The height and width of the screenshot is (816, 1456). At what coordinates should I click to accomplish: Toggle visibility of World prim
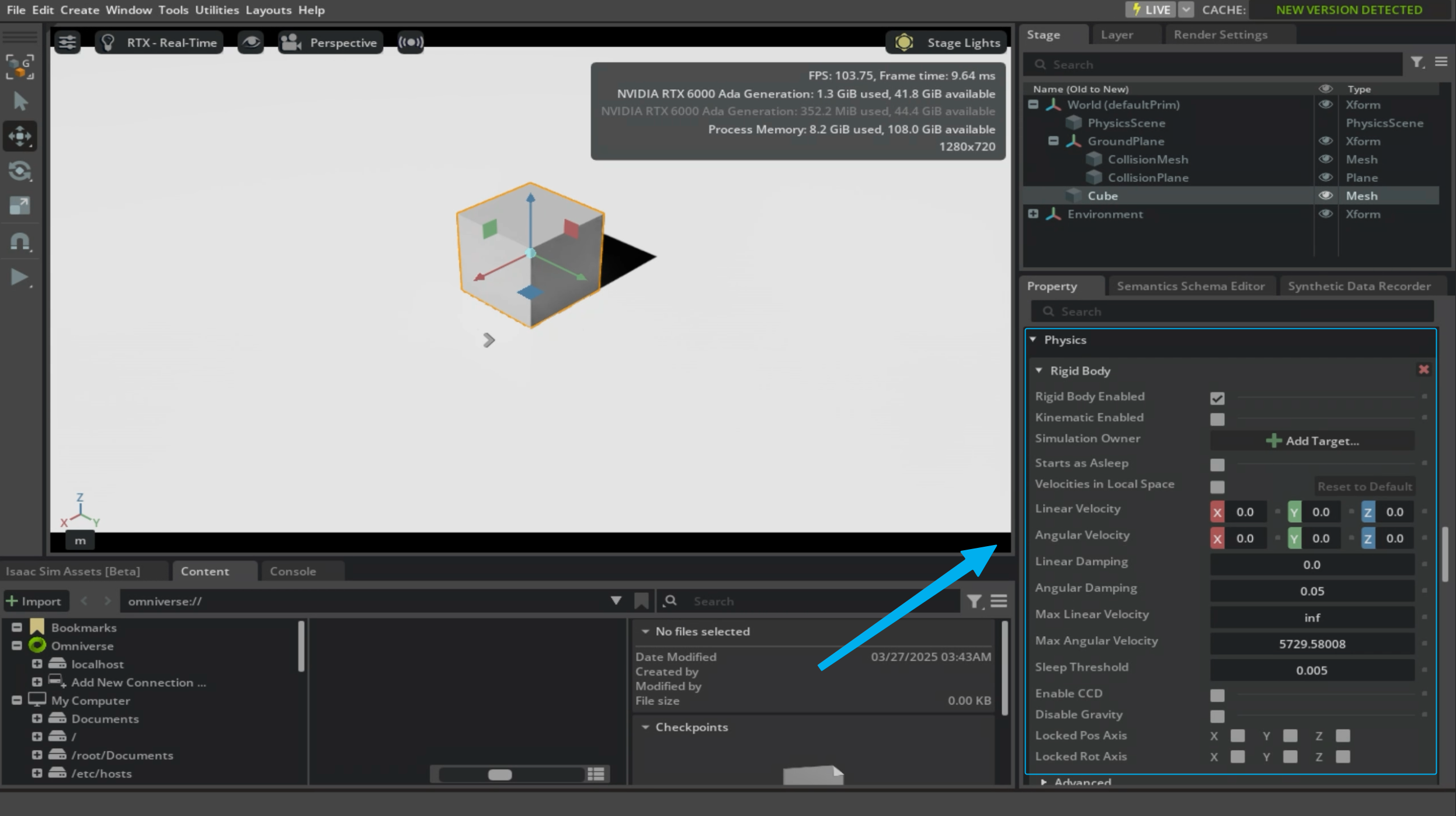click(1325, 105)
